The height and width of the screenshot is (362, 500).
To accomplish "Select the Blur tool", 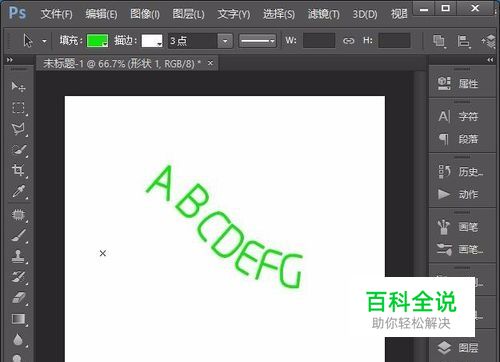I will tap(18, 339).
